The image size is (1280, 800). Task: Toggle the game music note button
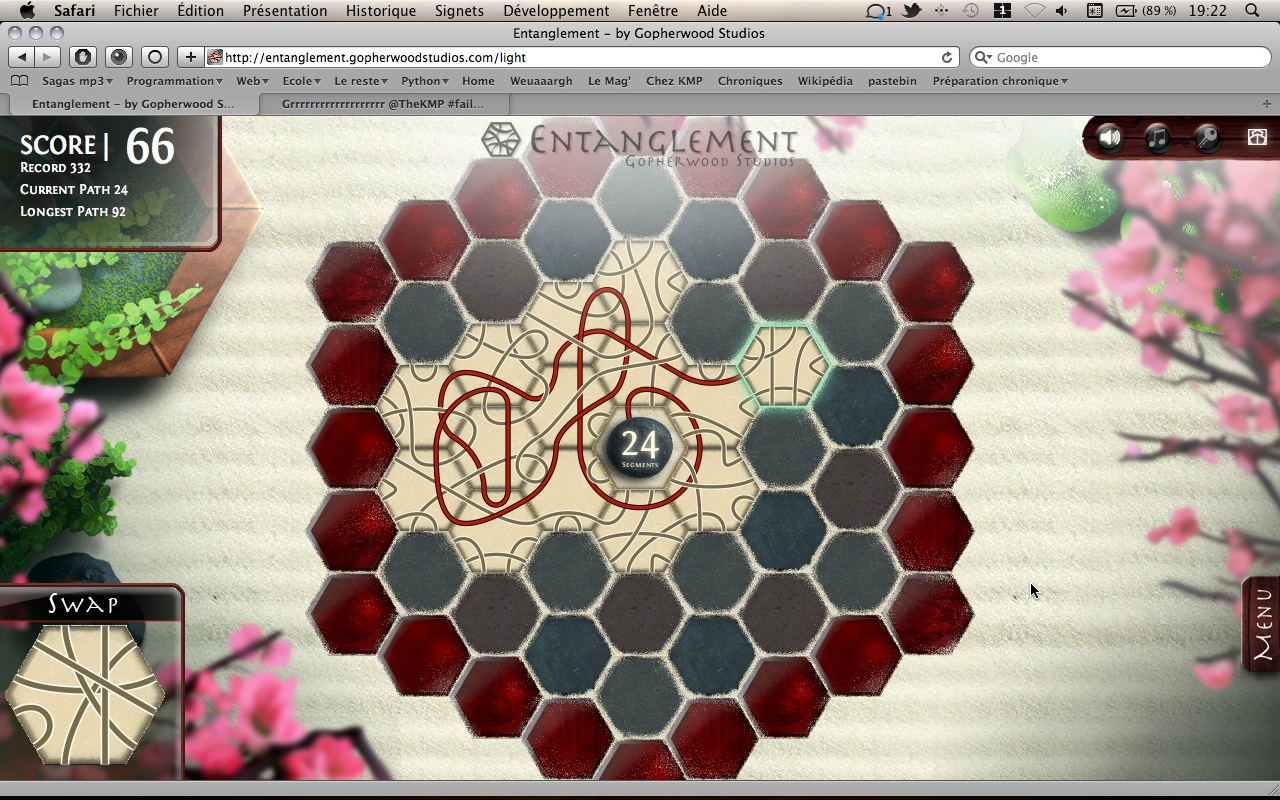pyautogui.click(x=1158, y=138)
